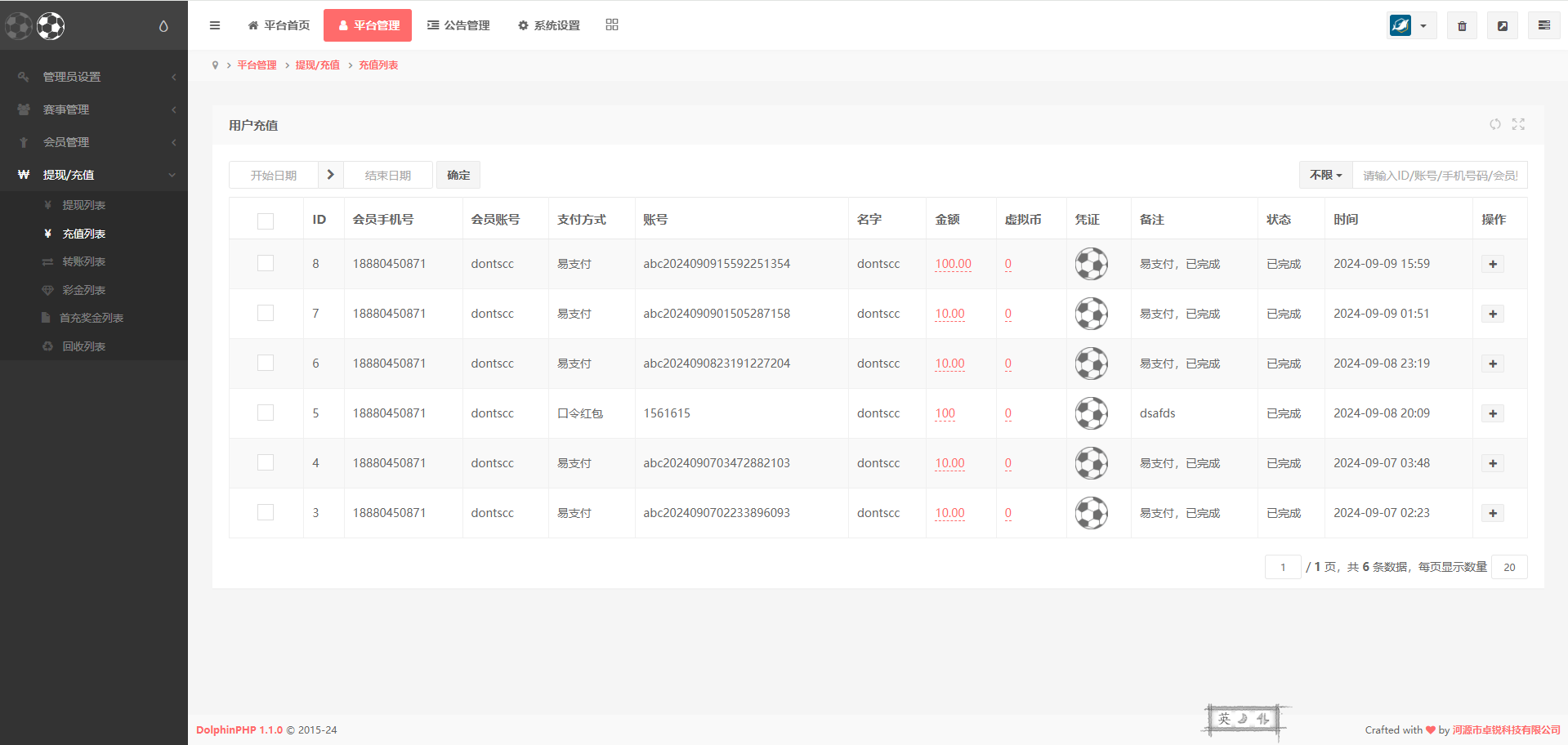Click the plus action icon for row ID 8

point(1492,264)
